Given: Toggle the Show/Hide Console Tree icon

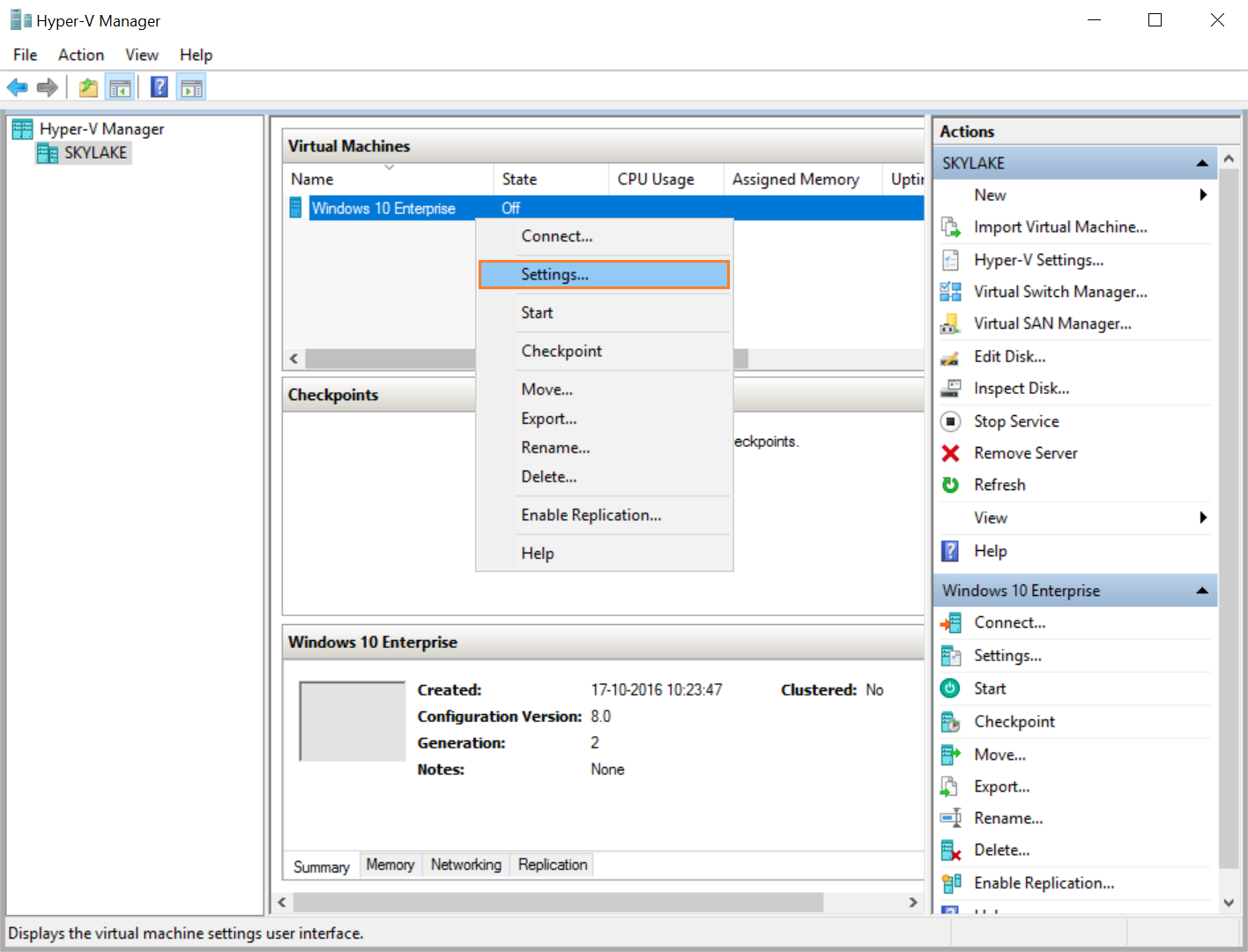Looking at the screenshot, I should tap(120, 87).
